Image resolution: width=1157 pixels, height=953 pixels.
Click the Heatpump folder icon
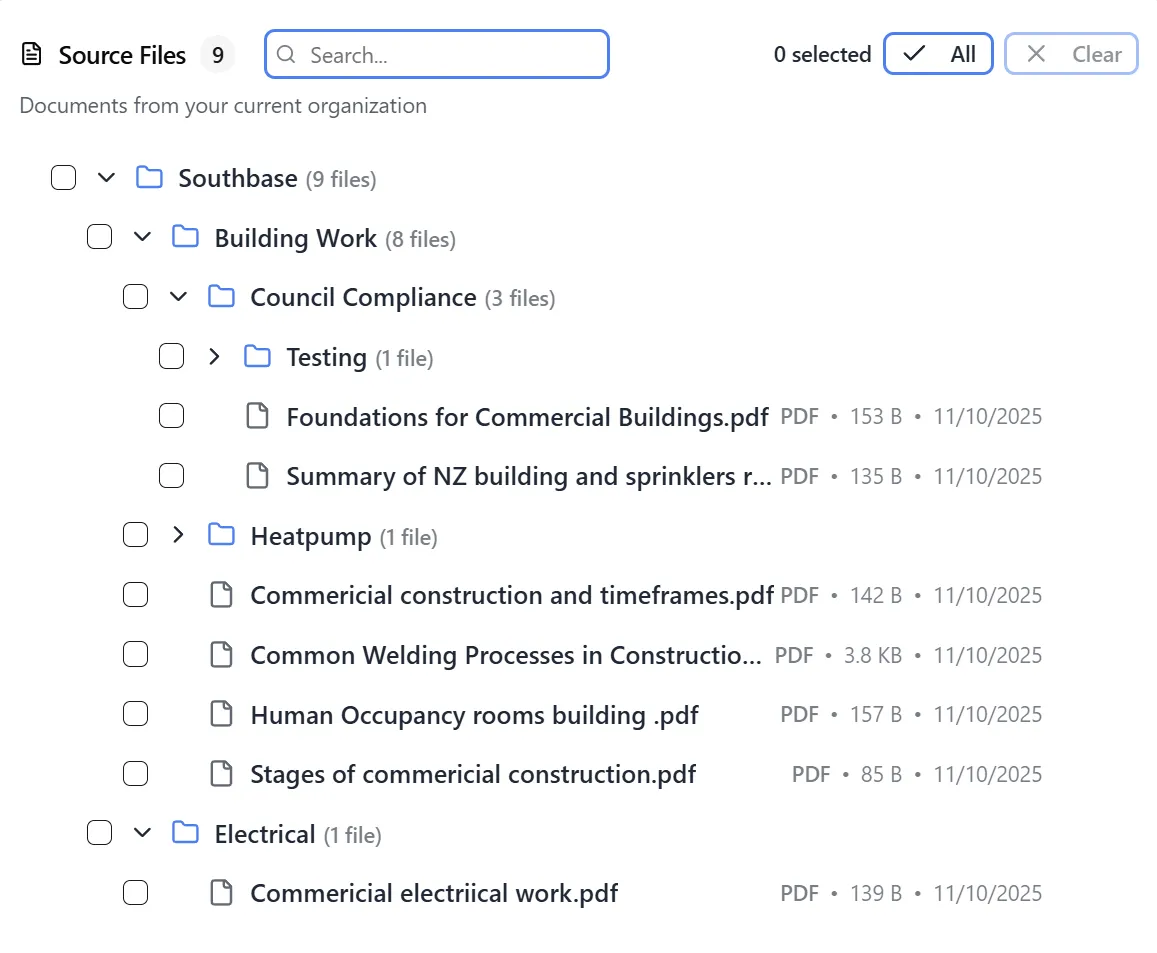tap(221, 535)
